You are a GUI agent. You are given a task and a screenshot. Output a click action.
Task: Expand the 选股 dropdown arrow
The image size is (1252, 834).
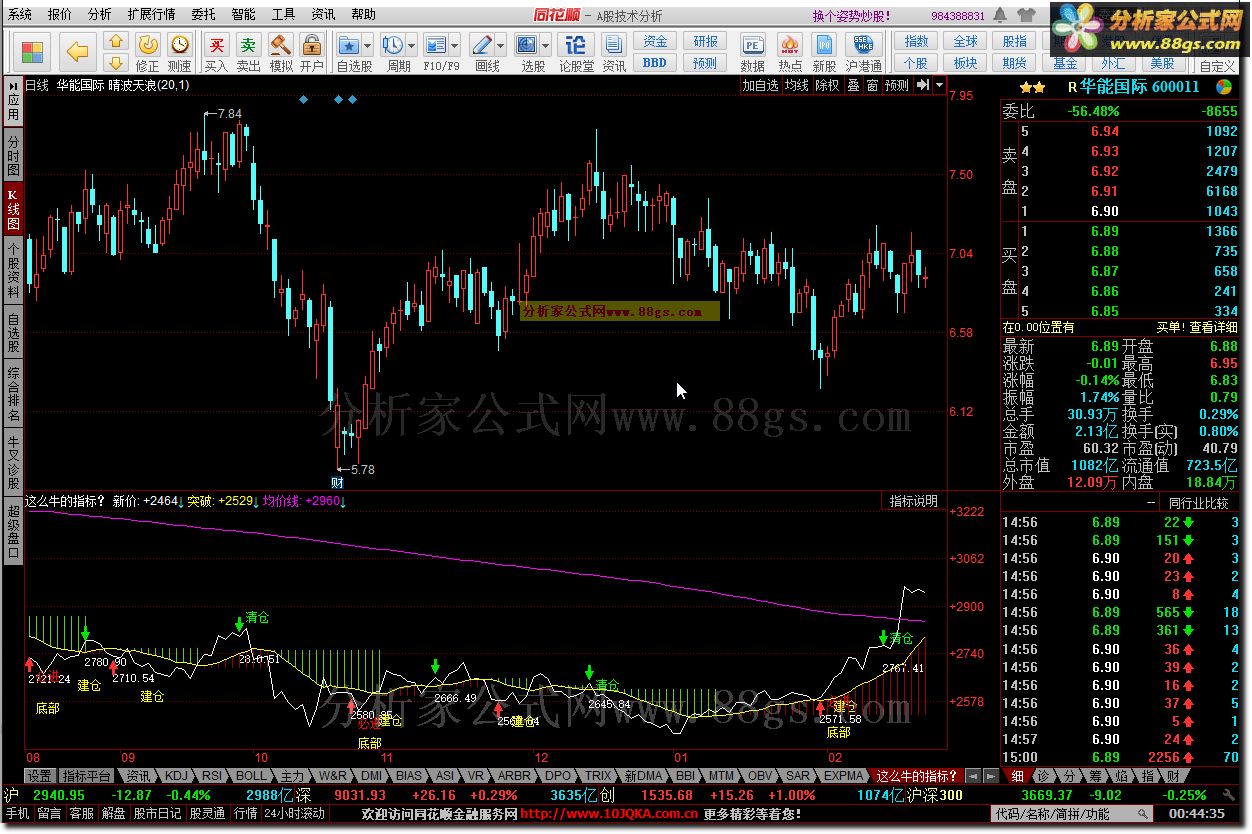coord(546,46)
